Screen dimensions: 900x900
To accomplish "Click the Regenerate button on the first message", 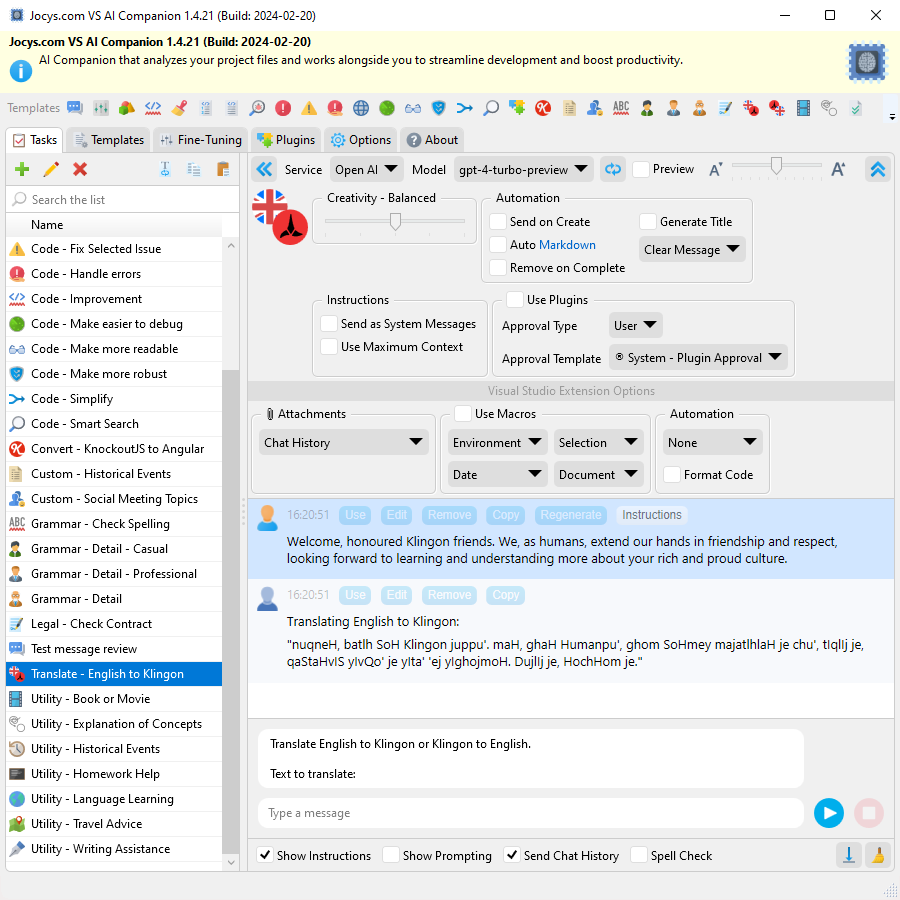I will [x=570, y=514].
